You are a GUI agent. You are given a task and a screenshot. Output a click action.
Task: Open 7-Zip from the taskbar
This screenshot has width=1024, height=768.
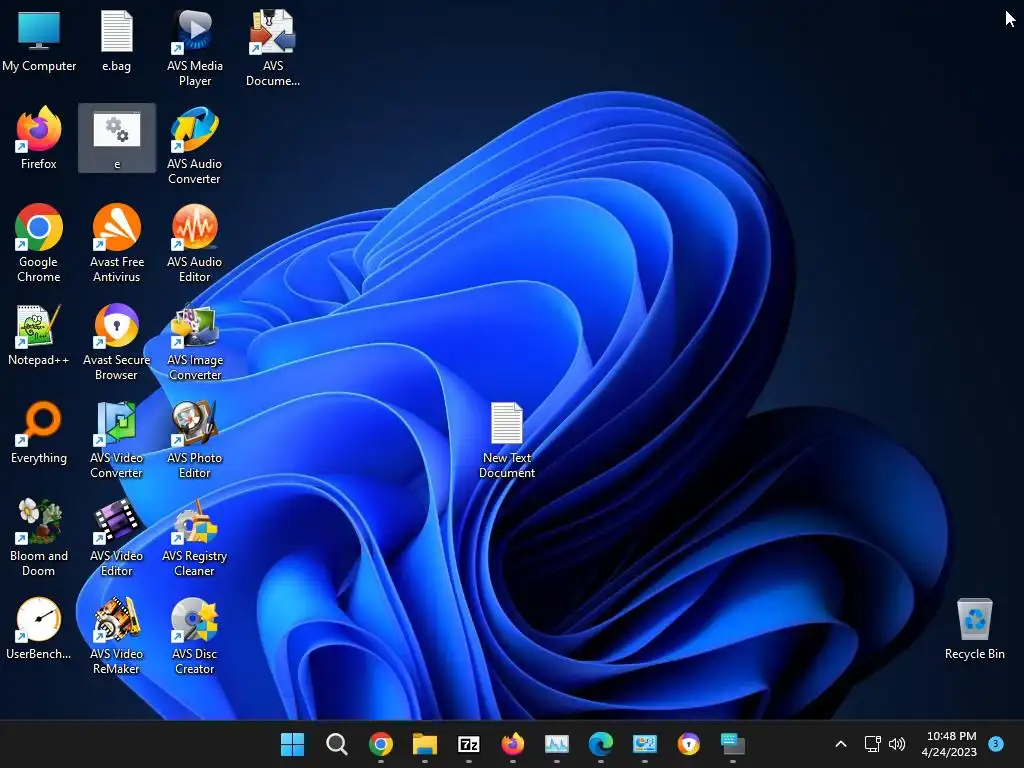[x=469, y=744]
